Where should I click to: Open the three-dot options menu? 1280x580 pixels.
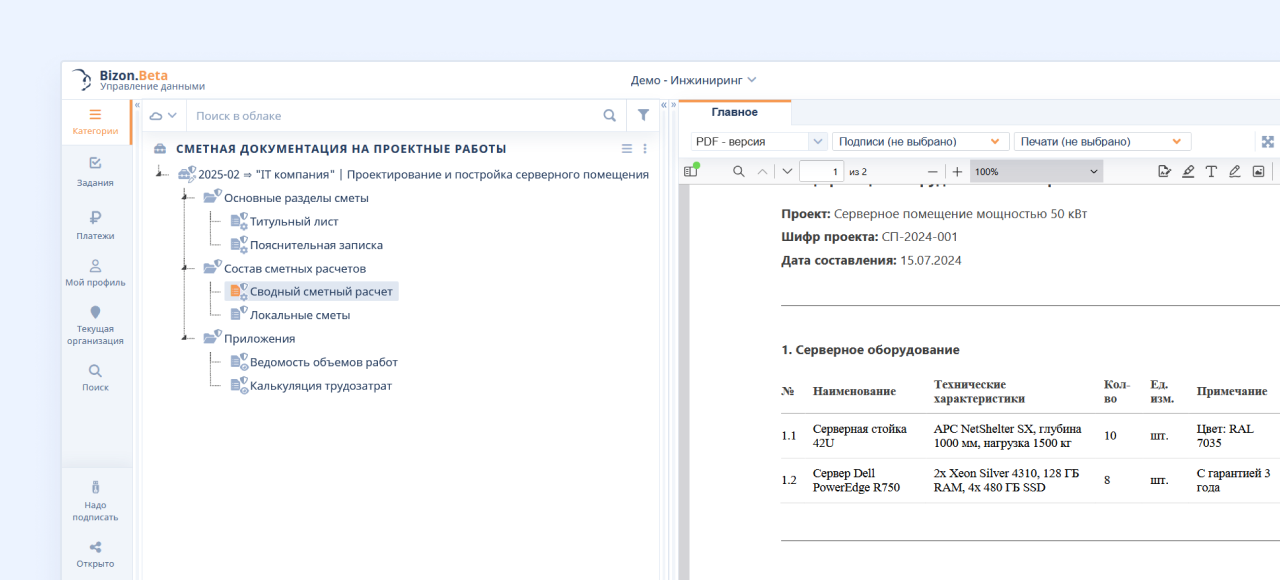[645, 148]
